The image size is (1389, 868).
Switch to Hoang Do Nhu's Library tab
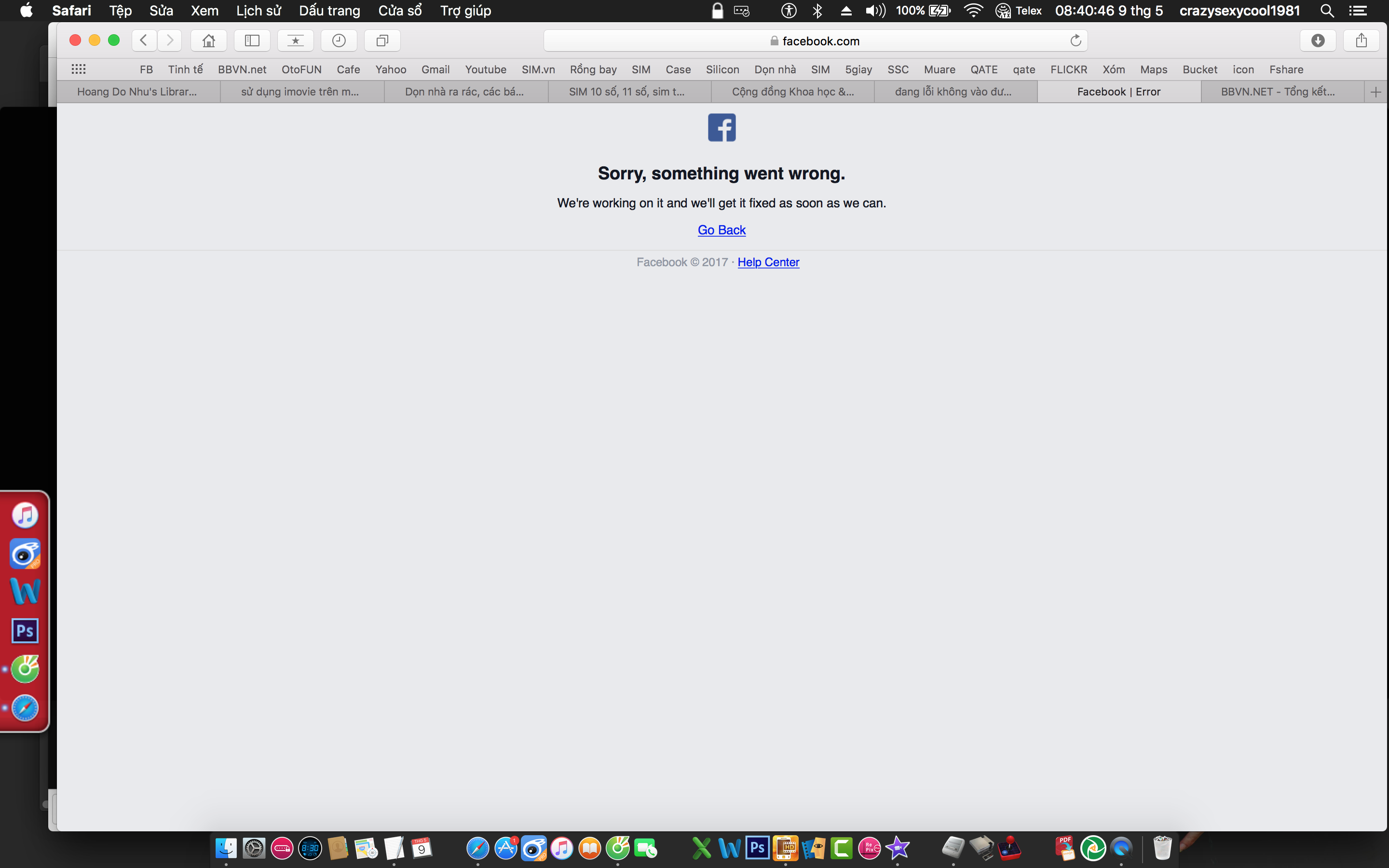click(138, 92)
